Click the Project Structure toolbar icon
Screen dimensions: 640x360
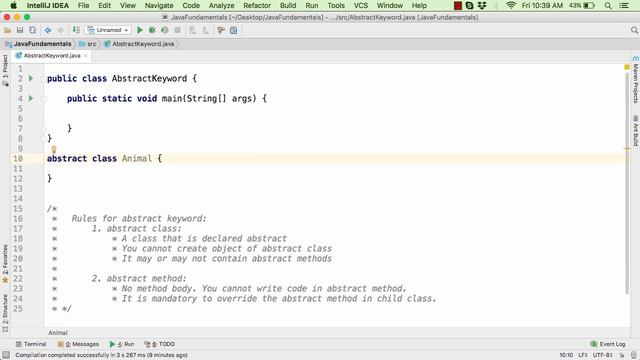point(221,30)
